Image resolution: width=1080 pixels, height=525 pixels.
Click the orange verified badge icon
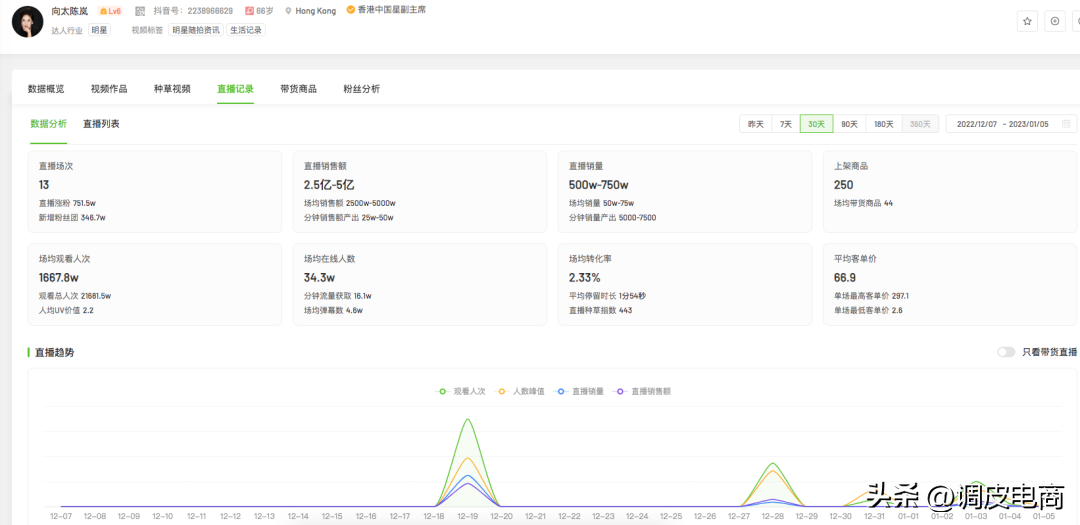351,10
